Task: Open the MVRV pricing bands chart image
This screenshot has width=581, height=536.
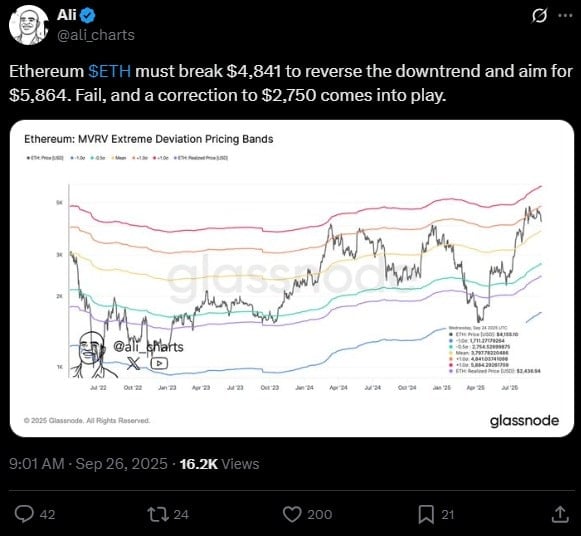Action: pyautogui.click(x=292, y=279)
